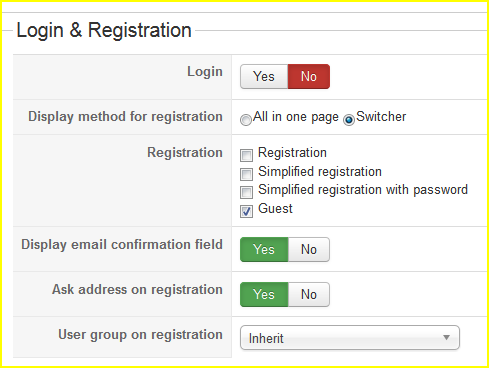This screenshot has width=489, height=368.
Task: Choose Yes for Display email confirmation field
Action: tap(264, 249)
